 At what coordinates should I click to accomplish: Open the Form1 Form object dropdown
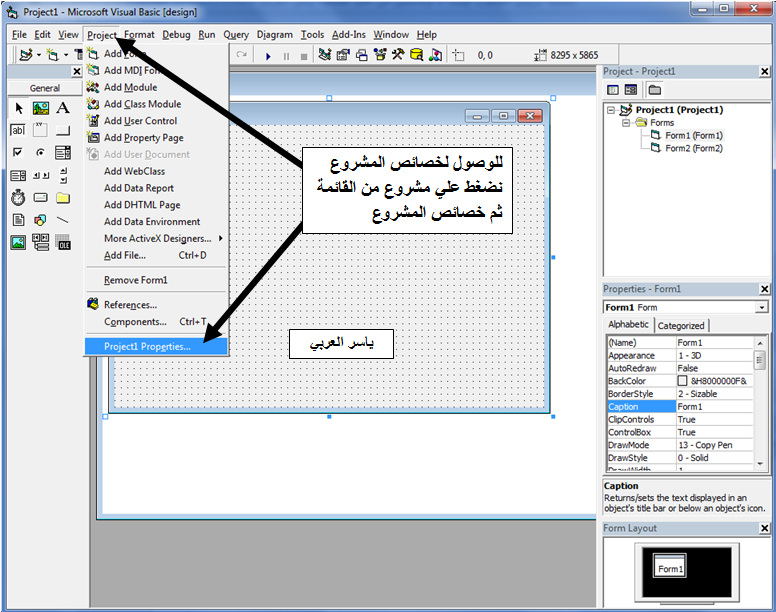pos(762,308)
